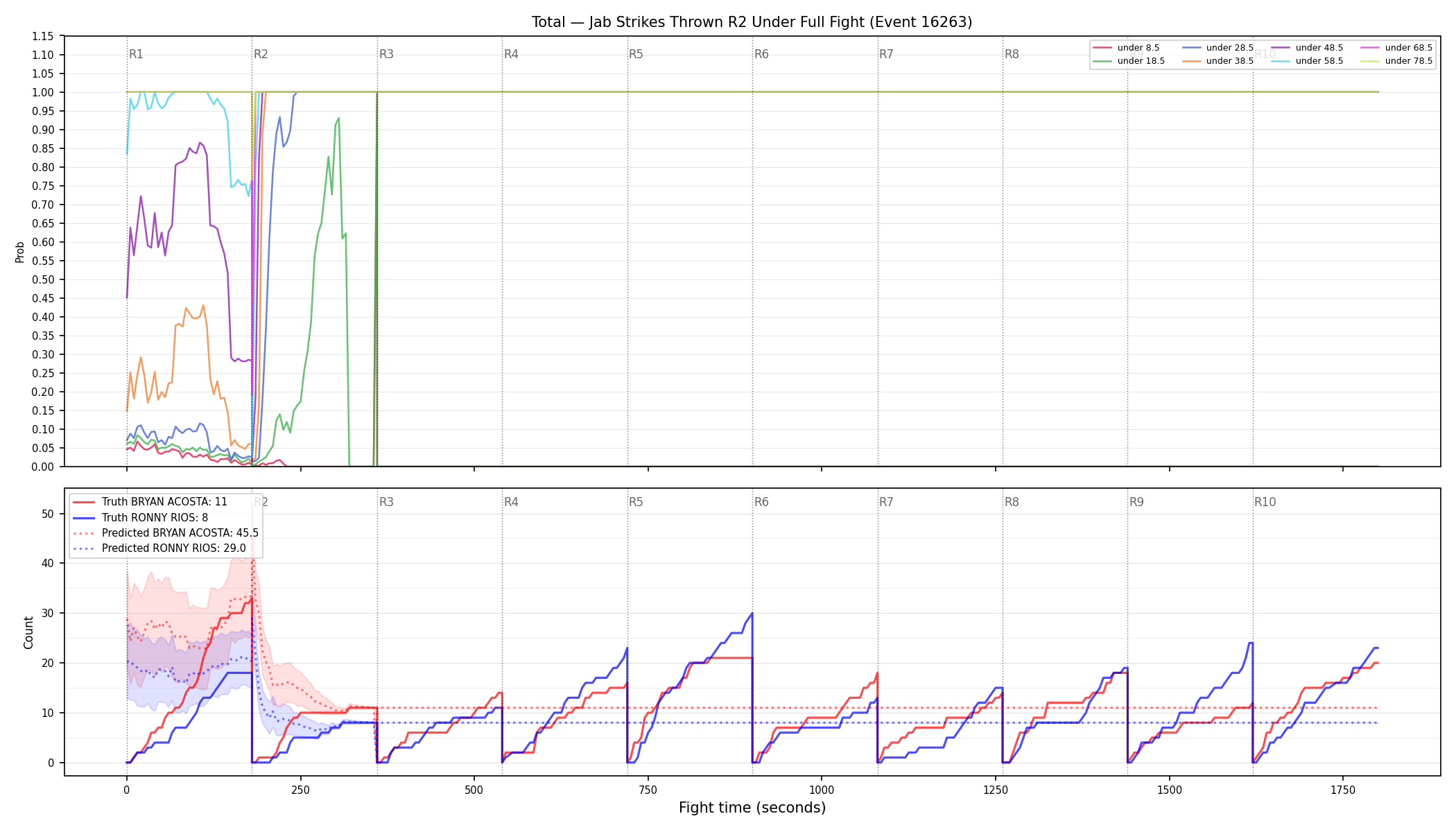1456x832 pixels.
Task: Select the 'under 78.5' legend entry
Action: click(1396, 61)
